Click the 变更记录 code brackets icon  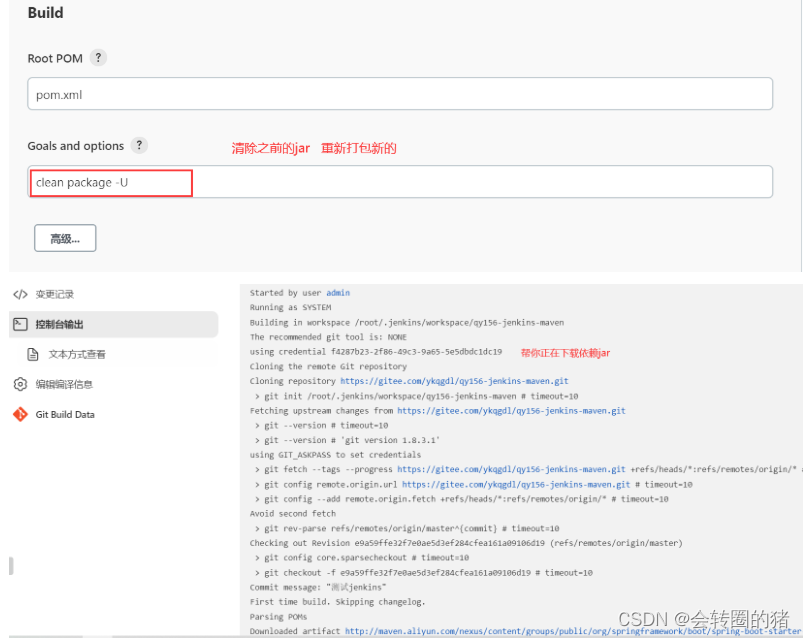(22, 294)
